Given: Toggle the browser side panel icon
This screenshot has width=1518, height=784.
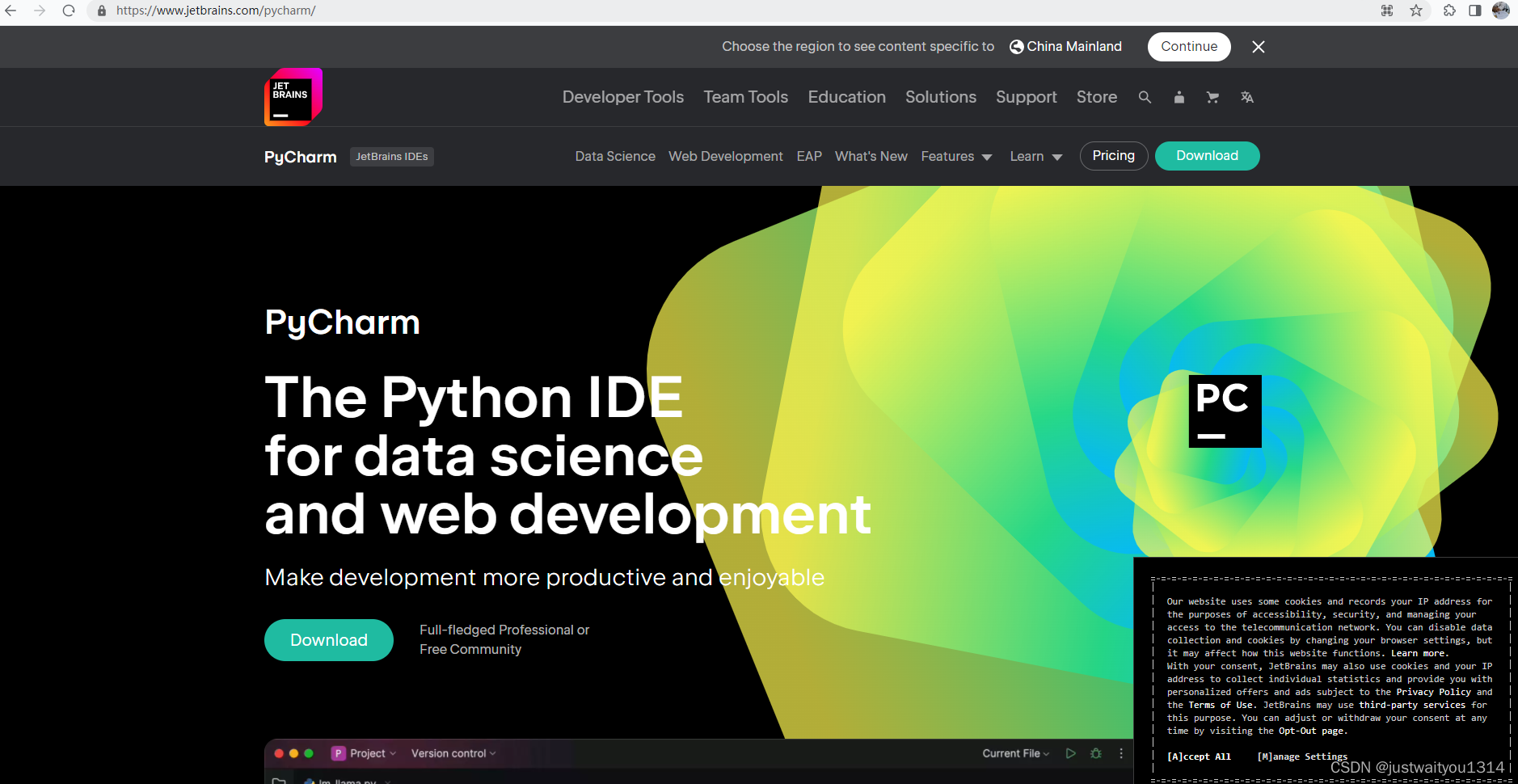Looking at the screenshot, I should [1475, 11].
